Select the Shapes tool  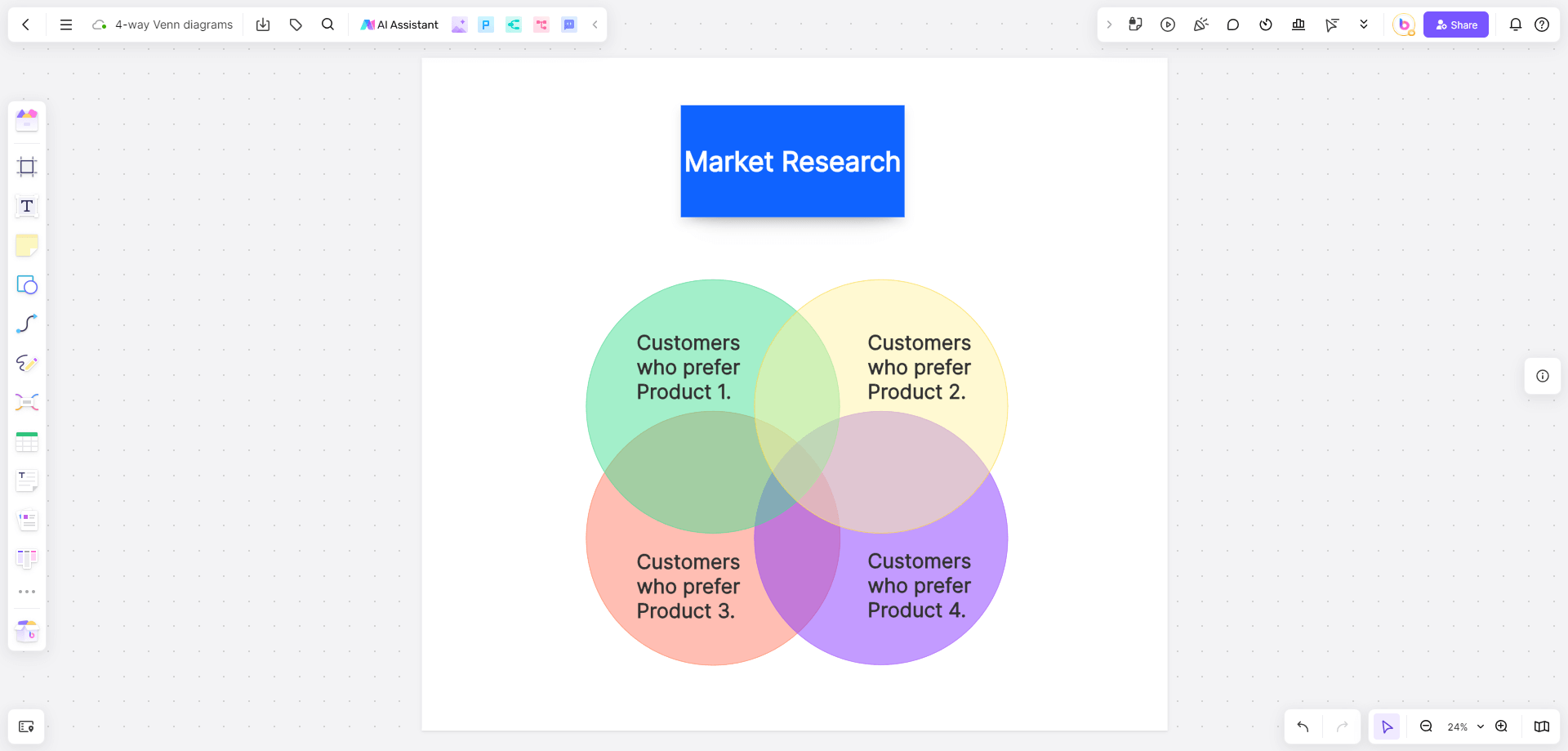point(27,284)
